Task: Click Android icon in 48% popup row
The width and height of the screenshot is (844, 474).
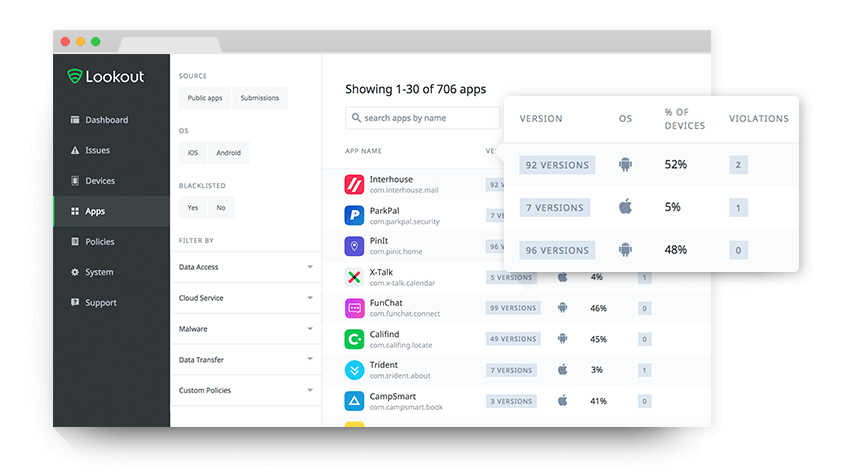Action: (625, 250)
